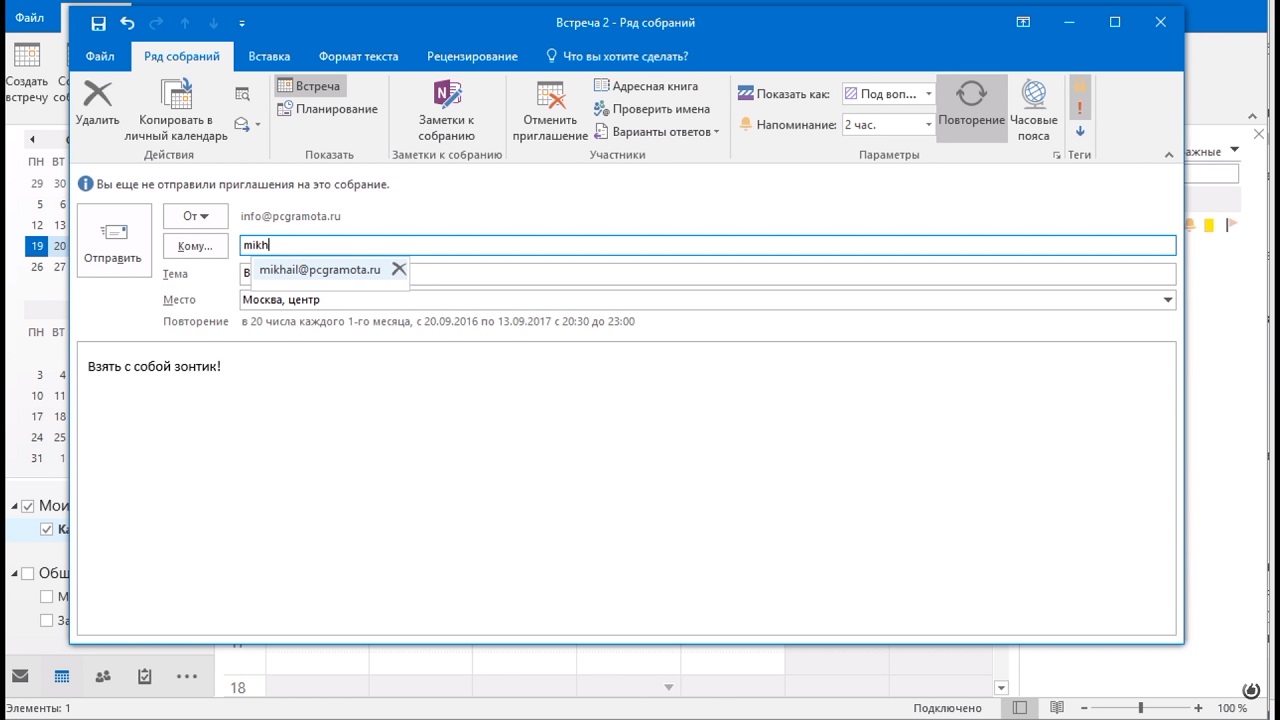This screenshot has height=720, width=1280.
Task: Expand the location (Место) field dropdown
Action: click(x=1167, y=300)
